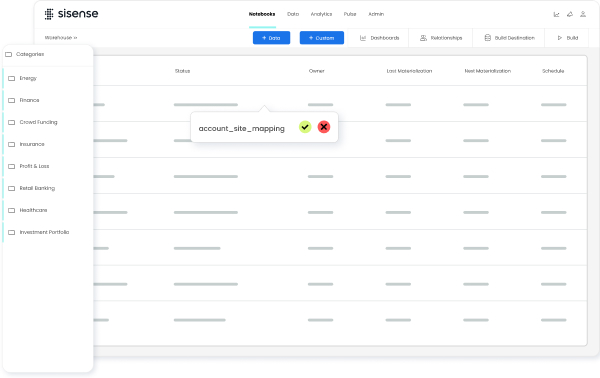The width and height of the screenshot is (600, 378).
Task: Sort by Last Materialization column header
Action: pyautogui.click(x=409, y=71)
